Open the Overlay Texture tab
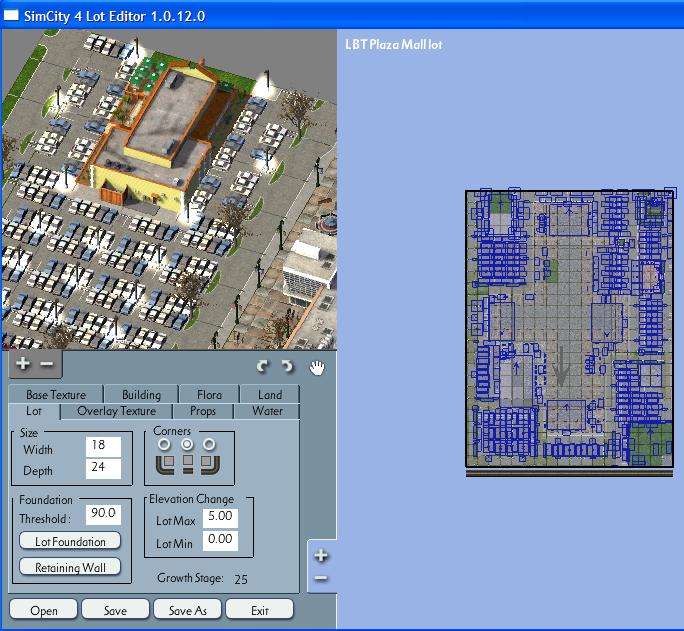Viewport: 684px width, 631px height. tap(116, 411)
